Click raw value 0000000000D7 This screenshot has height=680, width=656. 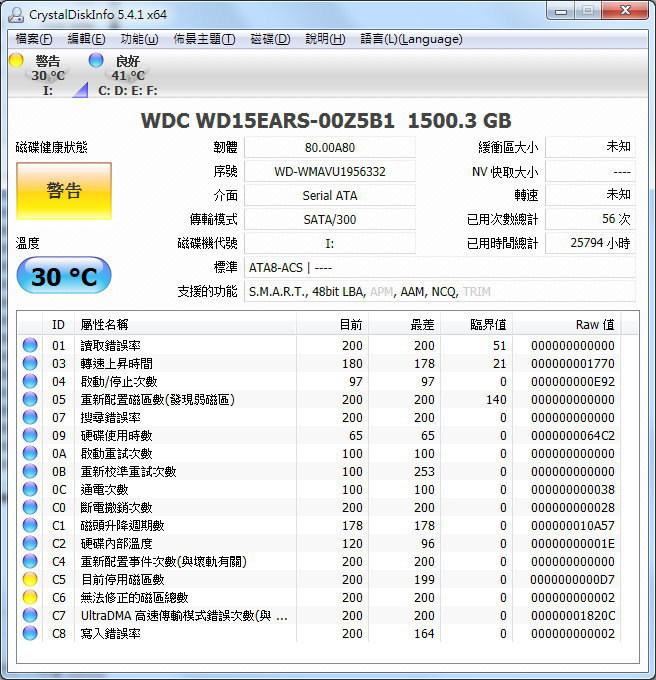(x=573, y=579)
